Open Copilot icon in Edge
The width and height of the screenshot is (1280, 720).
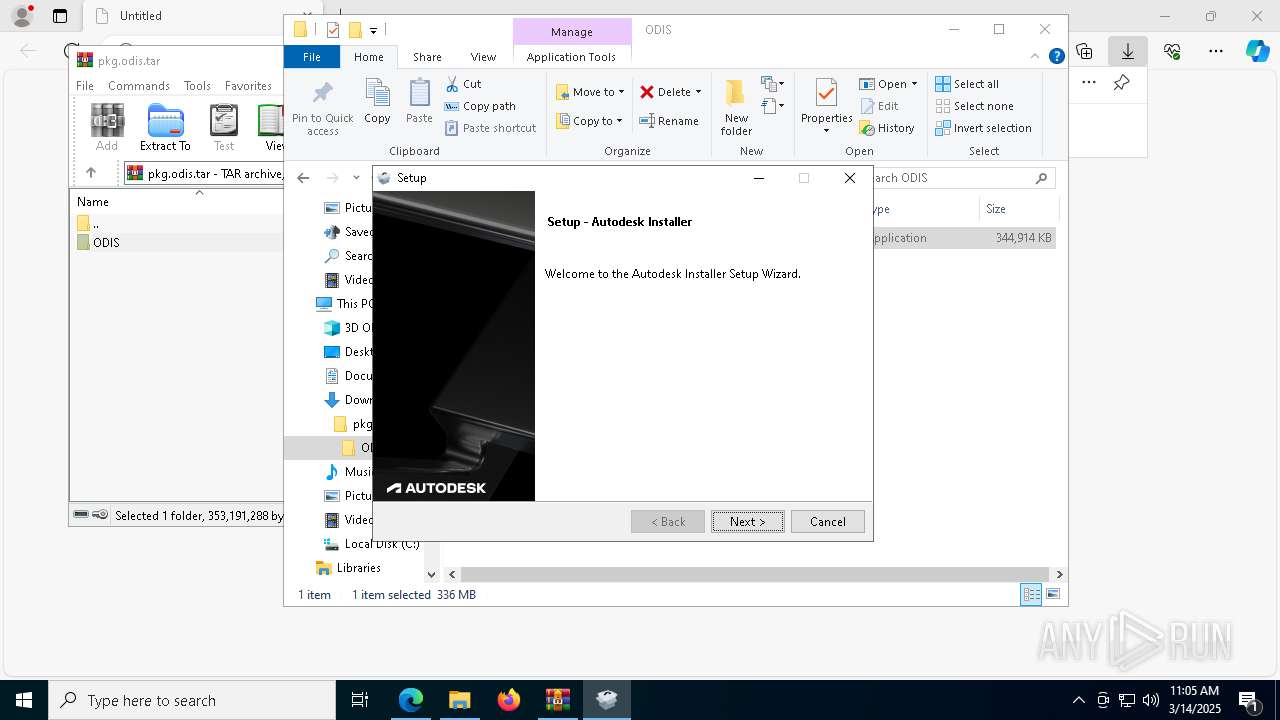(1257, 52)
